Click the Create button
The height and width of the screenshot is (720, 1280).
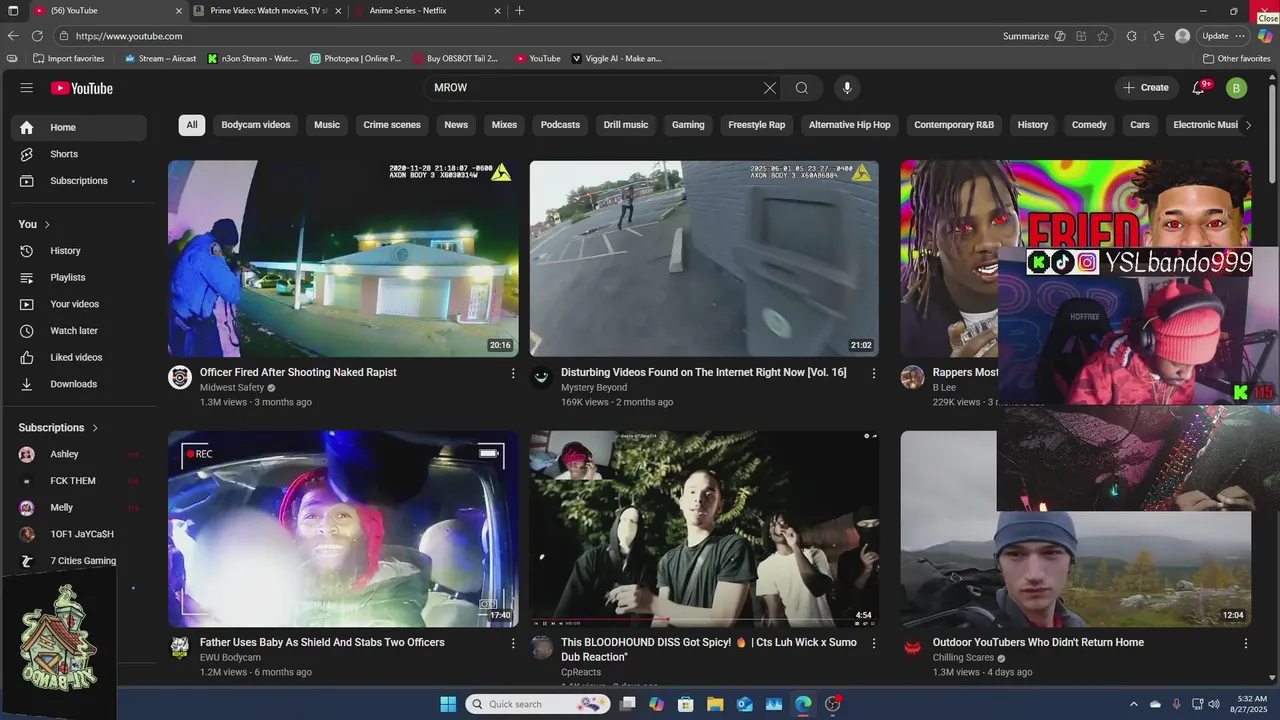tap(1146, 88)
